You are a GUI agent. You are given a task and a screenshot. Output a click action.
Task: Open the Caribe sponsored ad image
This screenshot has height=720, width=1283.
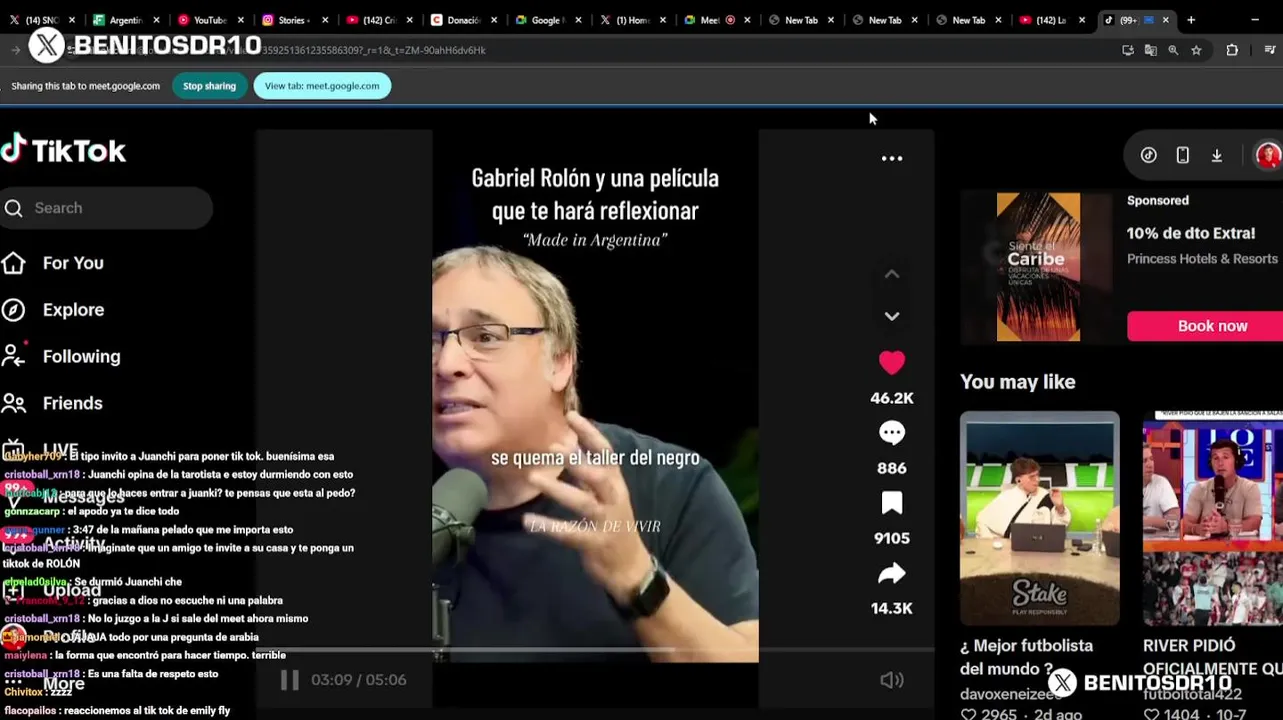[1038, 267]
